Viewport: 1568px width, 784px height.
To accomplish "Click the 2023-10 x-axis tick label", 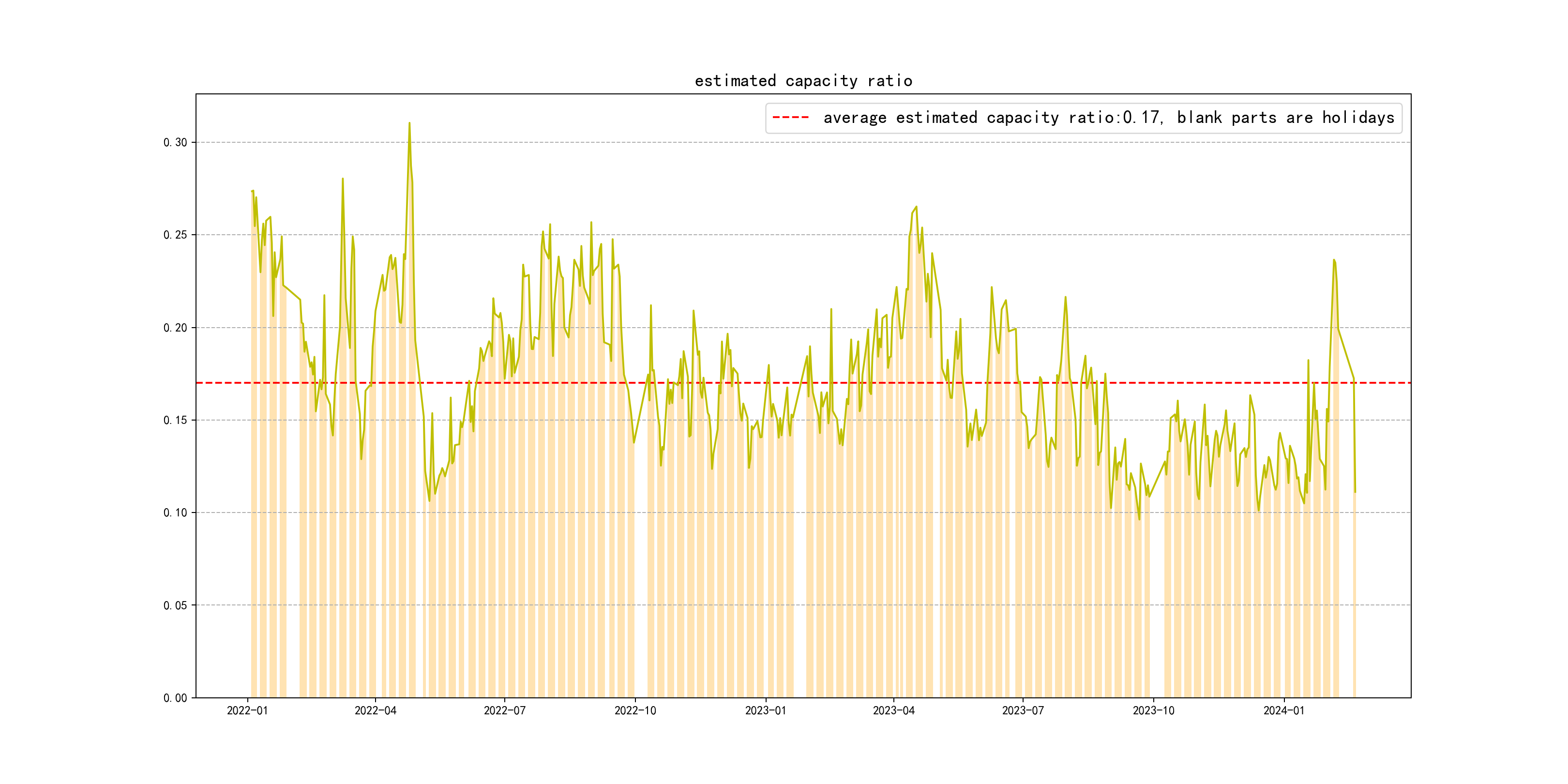I will point(1153,710).
